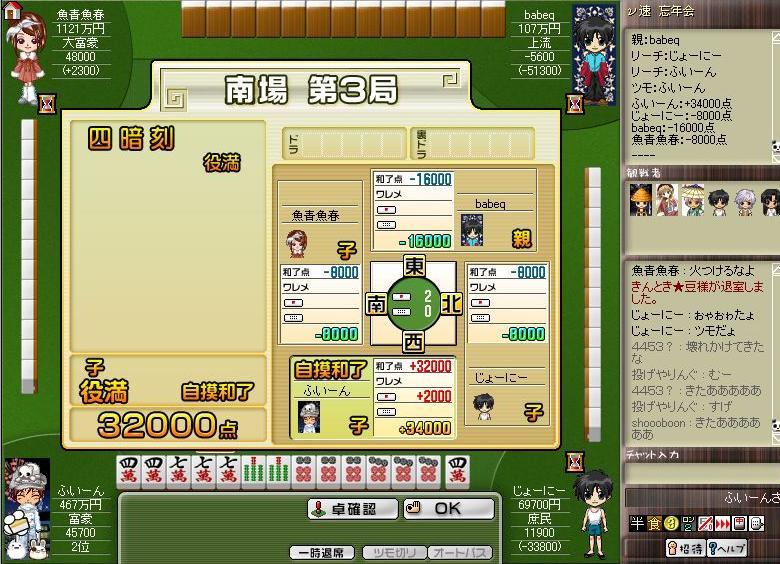Click the game log scroll-down arrow
Screen dimensions: 780x564
click(x=776, y=158)
